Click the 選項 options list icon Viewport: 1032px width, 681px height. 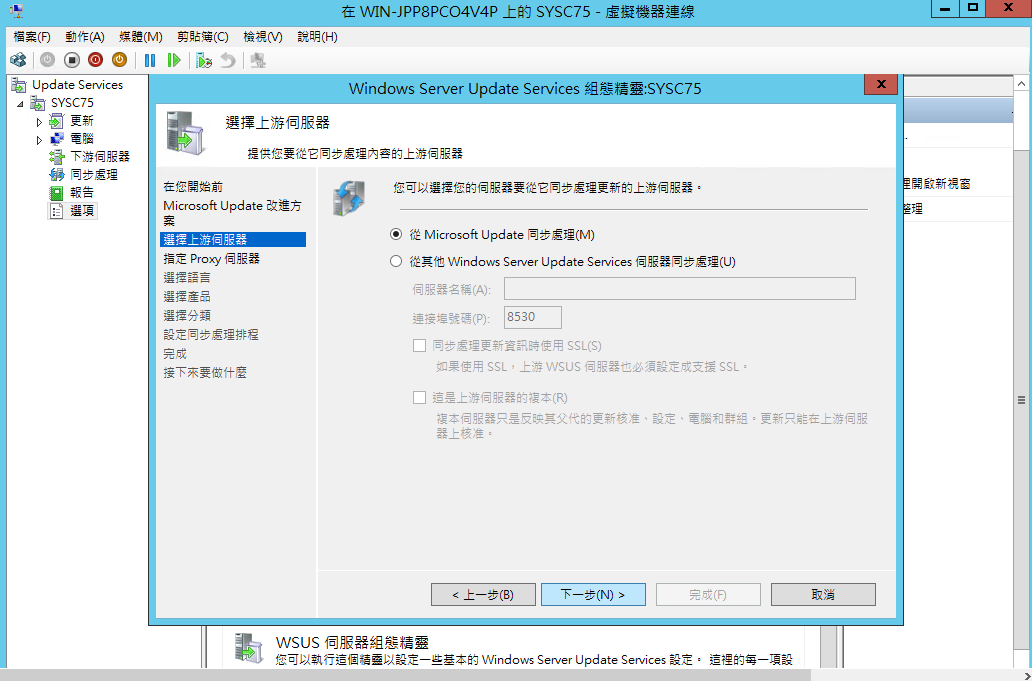(57, 211)
